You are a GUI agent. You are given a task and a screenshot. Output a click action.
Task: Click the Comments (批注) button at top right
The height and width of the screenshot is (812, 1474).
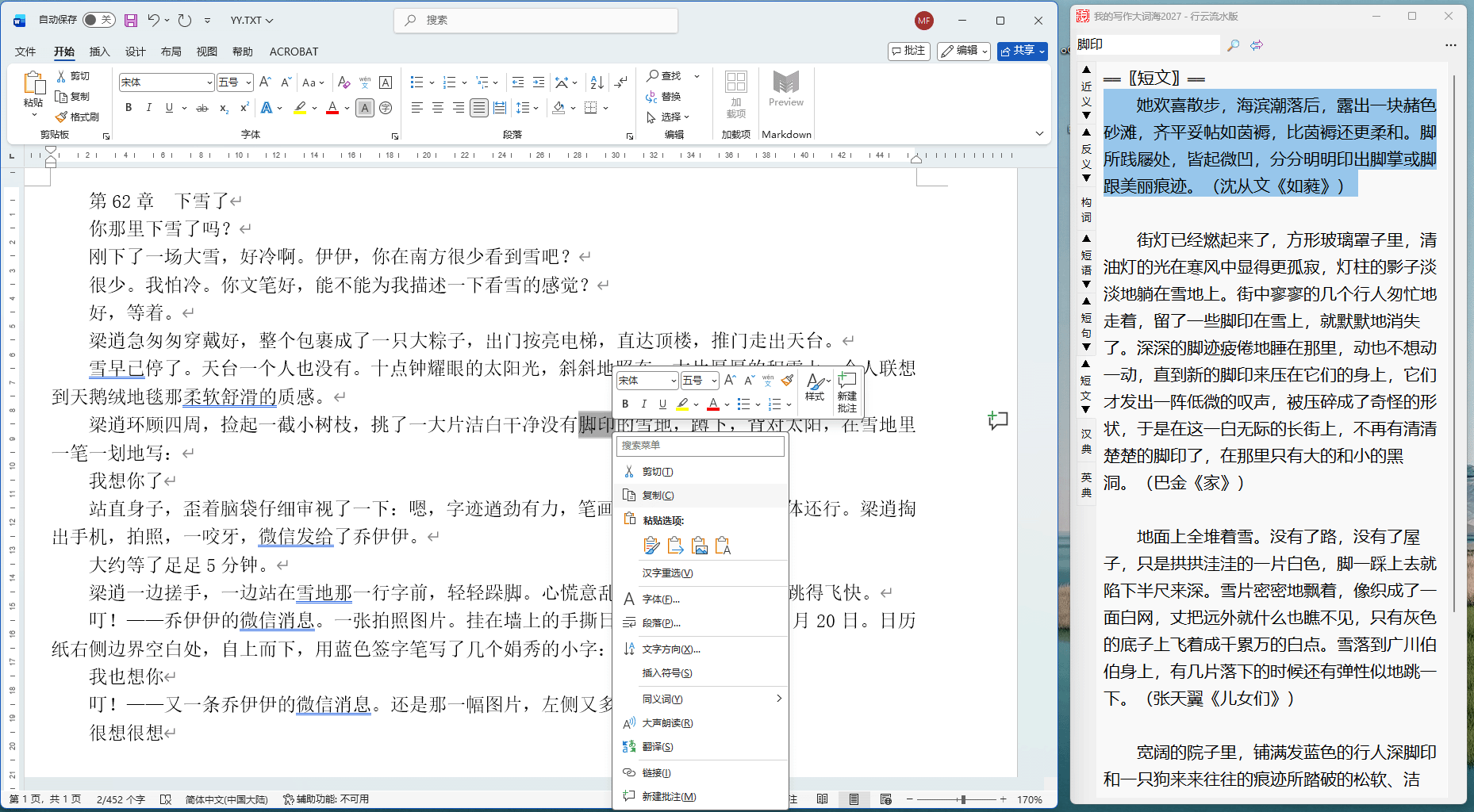[908, 51]
